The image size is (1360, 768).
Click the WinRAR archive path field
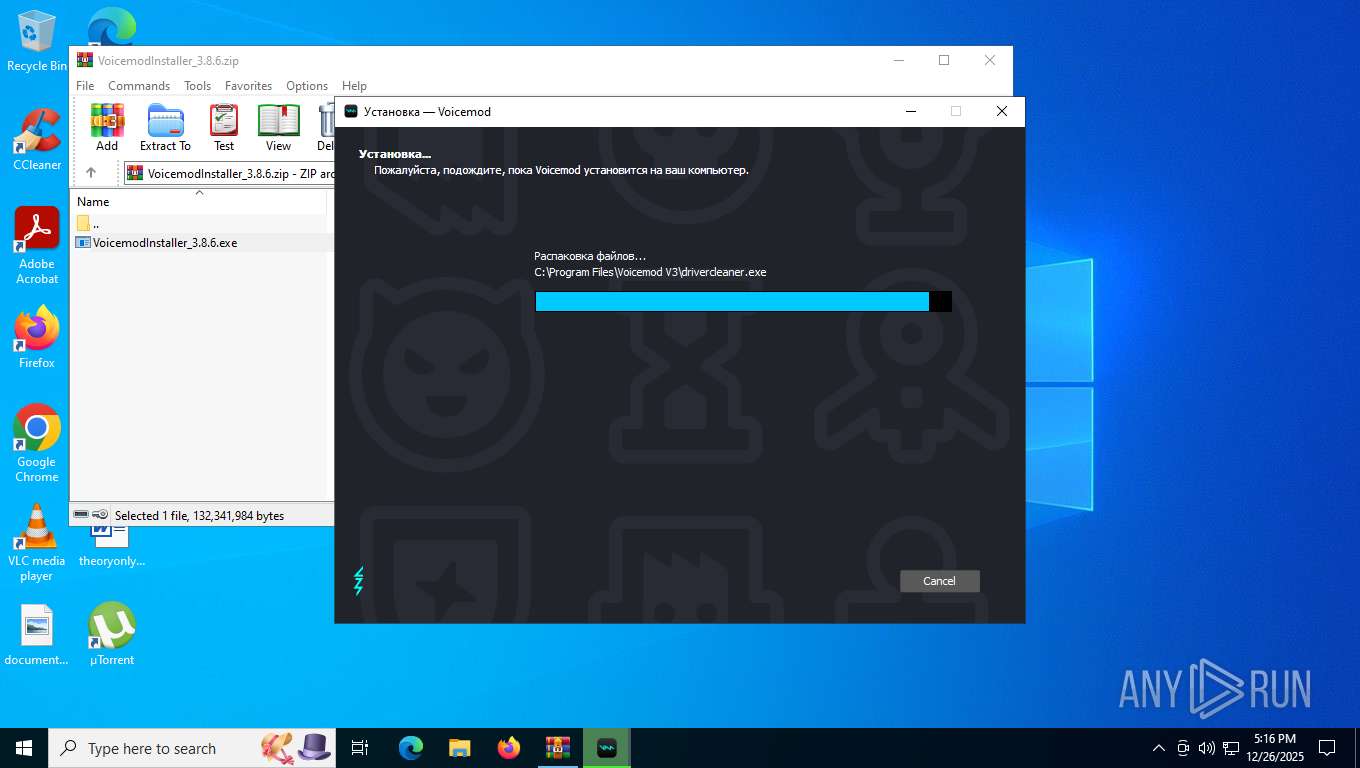point(230,173)
